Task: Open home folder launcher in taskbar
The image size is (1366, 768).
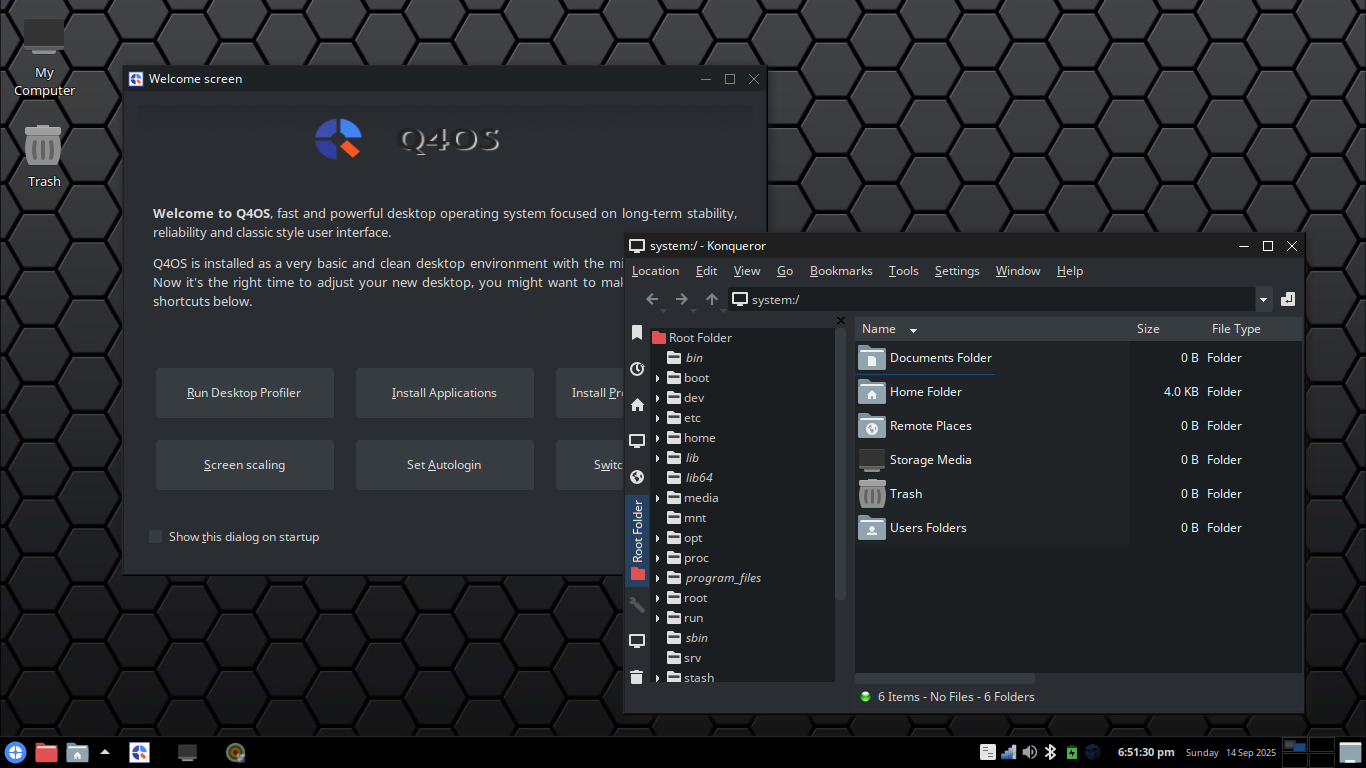Action: pos(77,752)
